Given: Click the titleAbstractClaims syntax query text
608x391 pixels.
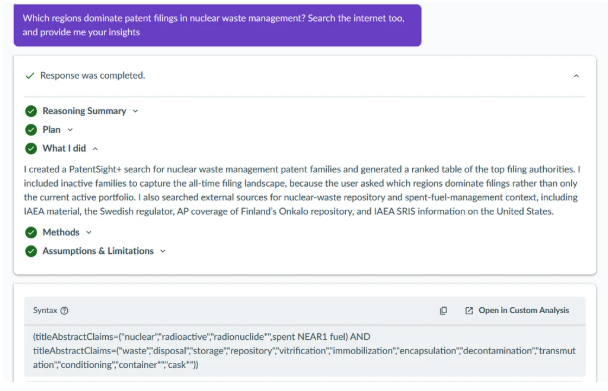Looking at the screenshot, I should [x=304, y=351].
